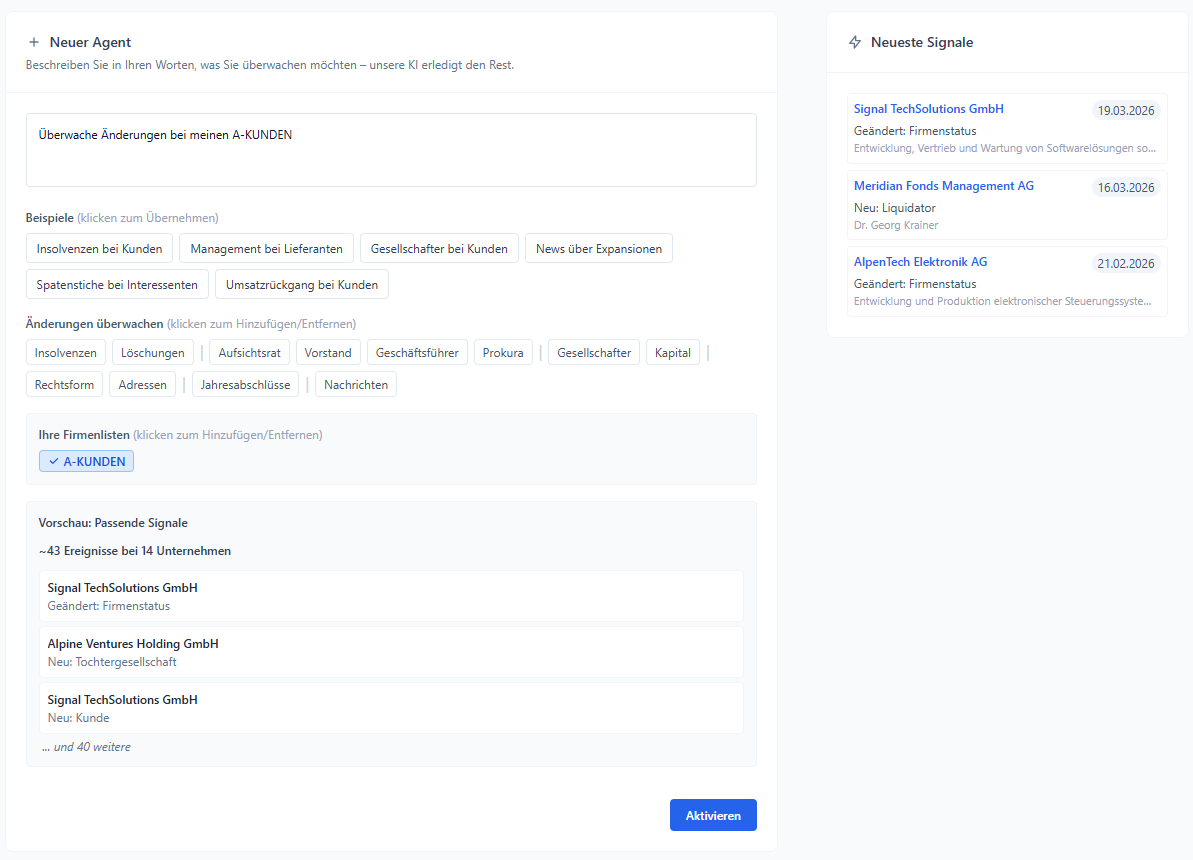The width and height of the screenshot is (1193, 860).
Task: Apply the "Umsatzrückgang bei Kunden" example
Action: (x=301, y=284)
